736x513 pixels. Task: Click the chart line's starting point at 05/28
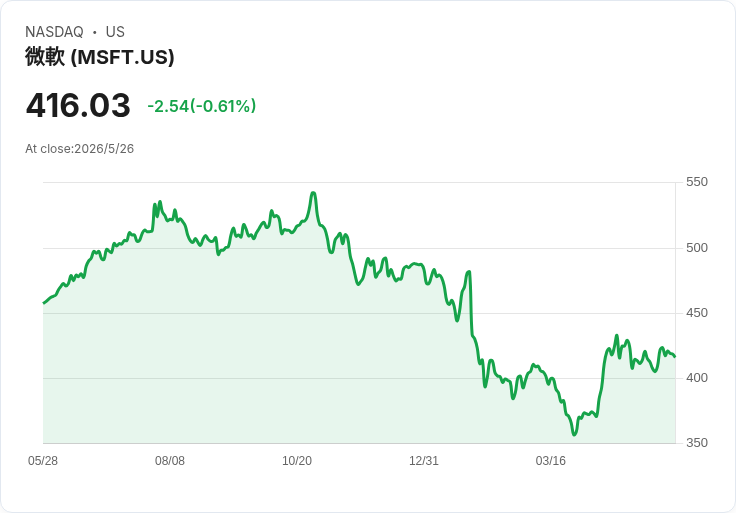[x=44, y=303]
